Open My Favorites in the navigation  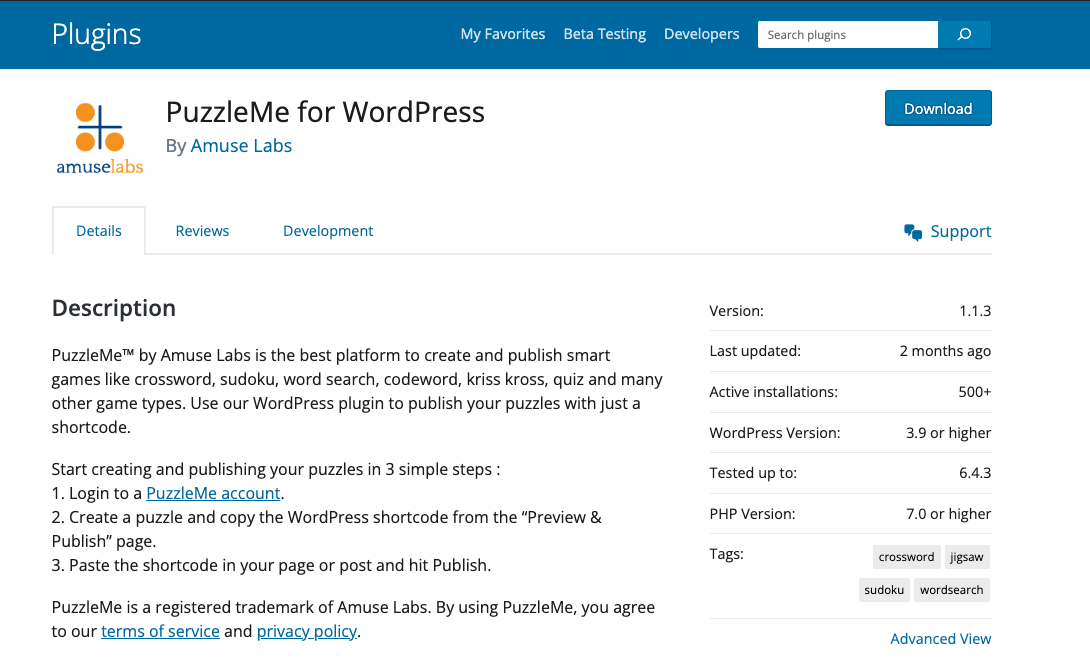point(503,33)
